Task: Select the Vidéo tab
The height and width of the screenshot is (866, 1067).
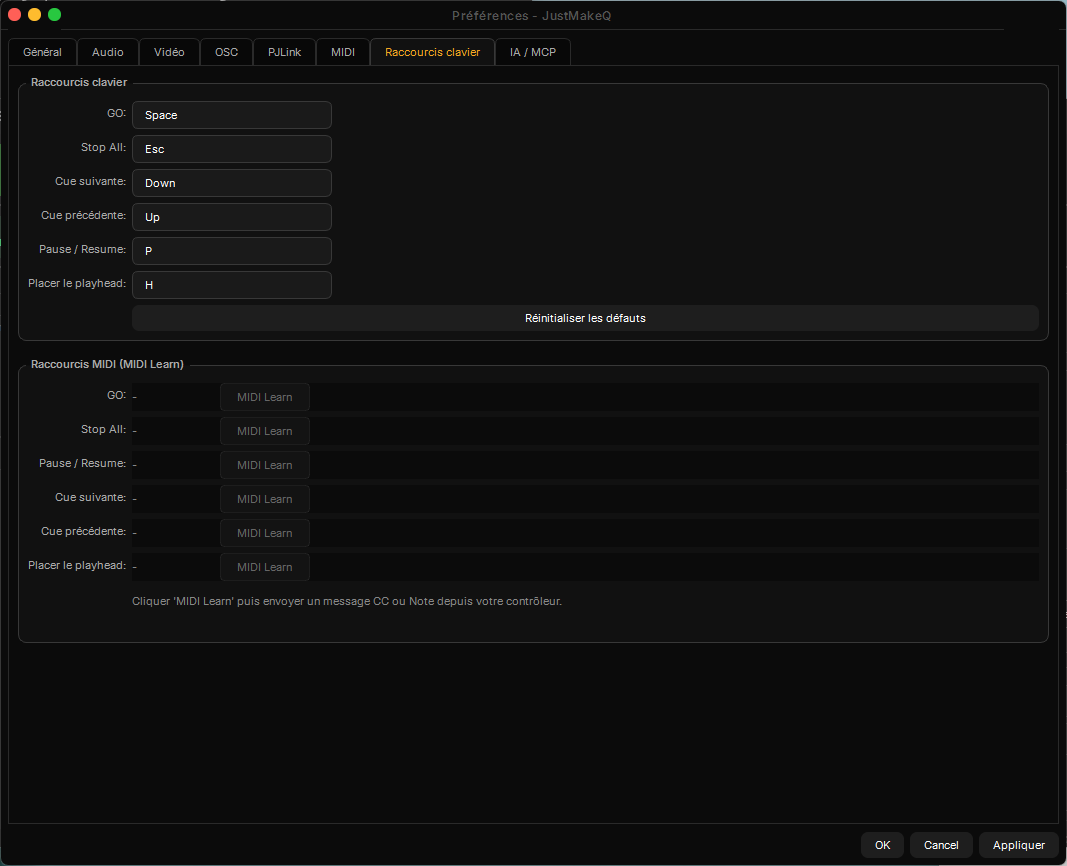Action: [x=169, y=52]
